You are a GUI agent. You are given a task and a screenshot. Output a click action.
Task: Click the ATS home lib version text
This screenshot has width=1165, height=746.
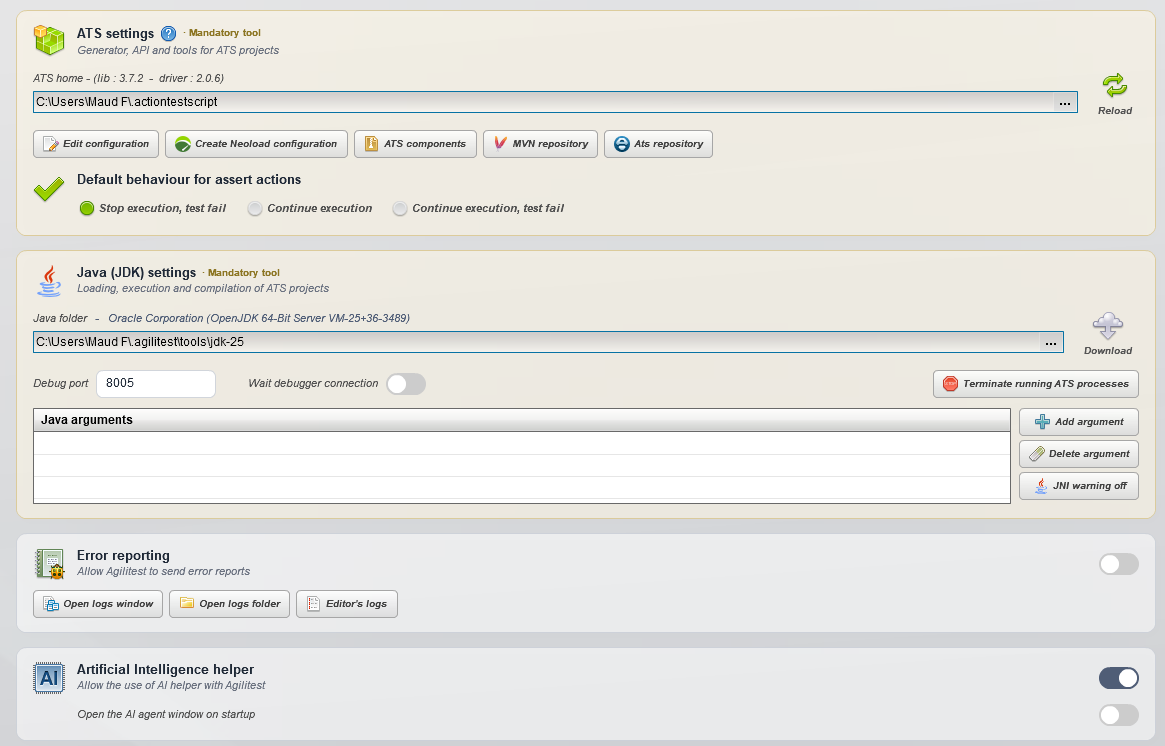[129, 78]
